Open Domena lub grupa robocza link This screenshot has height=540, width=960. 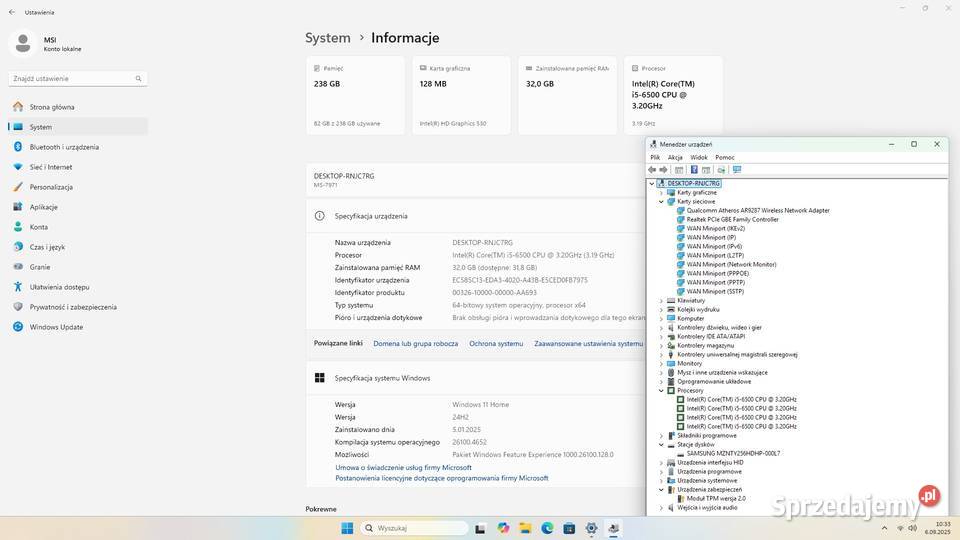416,343
